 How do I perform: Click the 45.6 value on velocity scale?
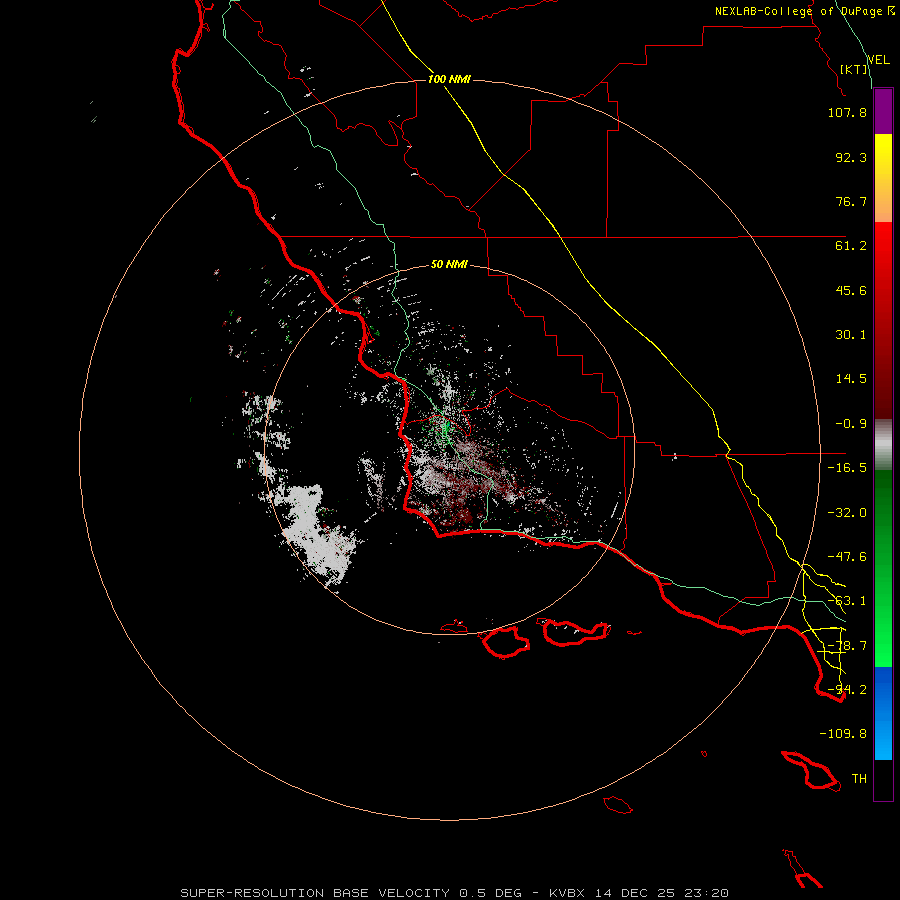point(851,290)
